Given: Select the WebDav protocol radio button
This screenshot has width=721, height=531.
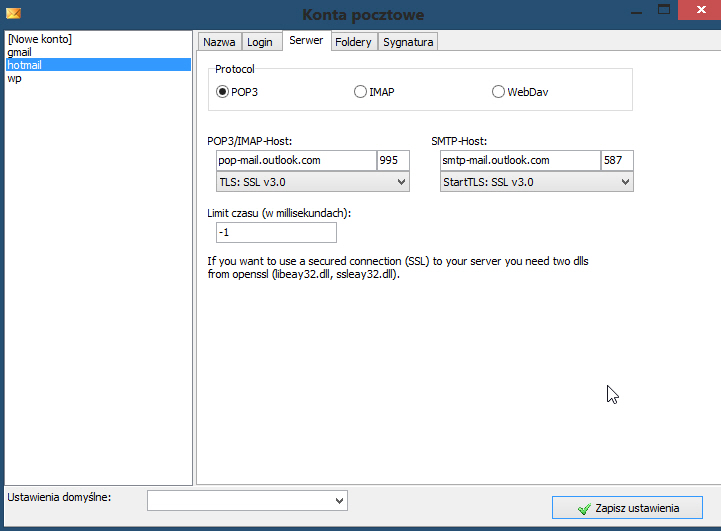Looking at the screenshot, I should click(498, 92).
